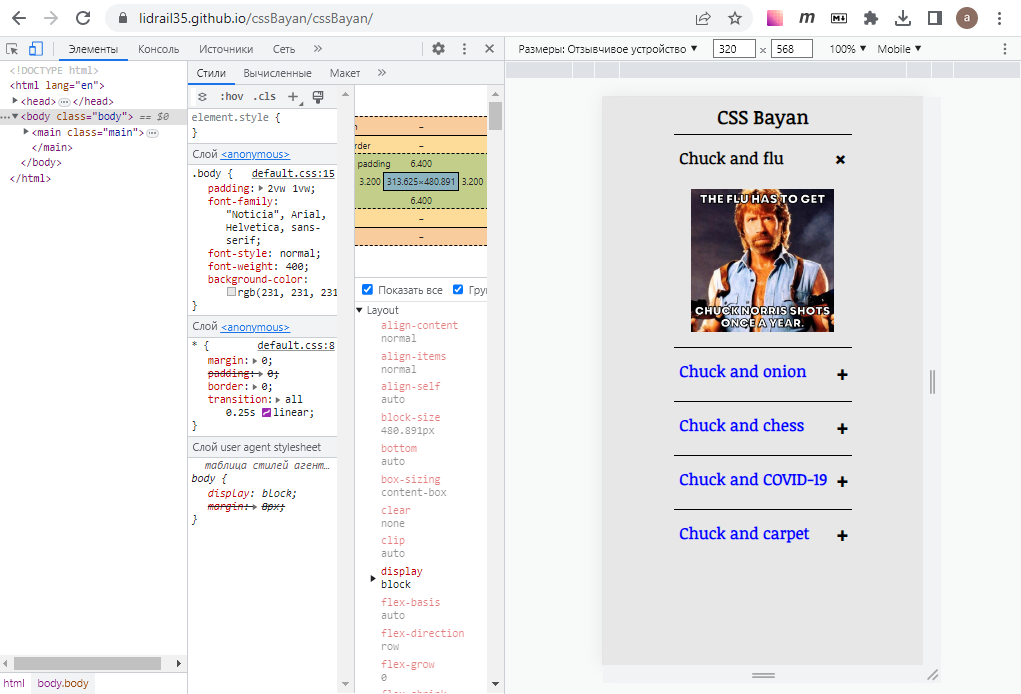The width and height of the screenshot is (1021, 694).
Task: Select the inspect element tool icon
Action: [x=12, y=48]
